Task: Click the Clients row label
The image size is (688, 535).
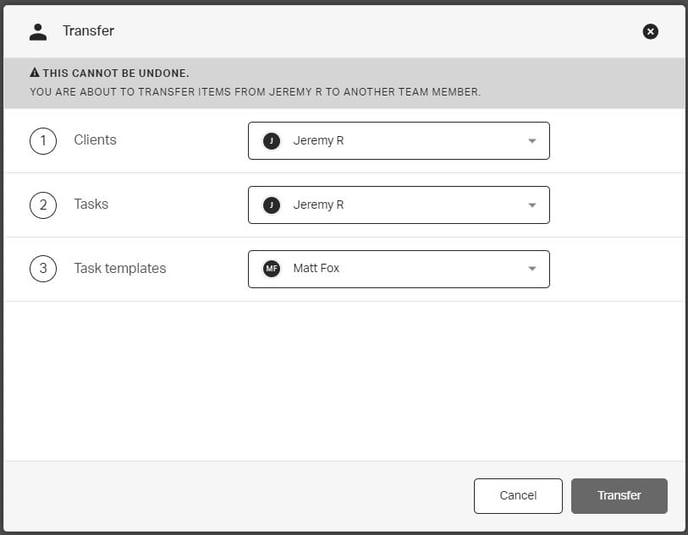Action: tap(95, 140)
